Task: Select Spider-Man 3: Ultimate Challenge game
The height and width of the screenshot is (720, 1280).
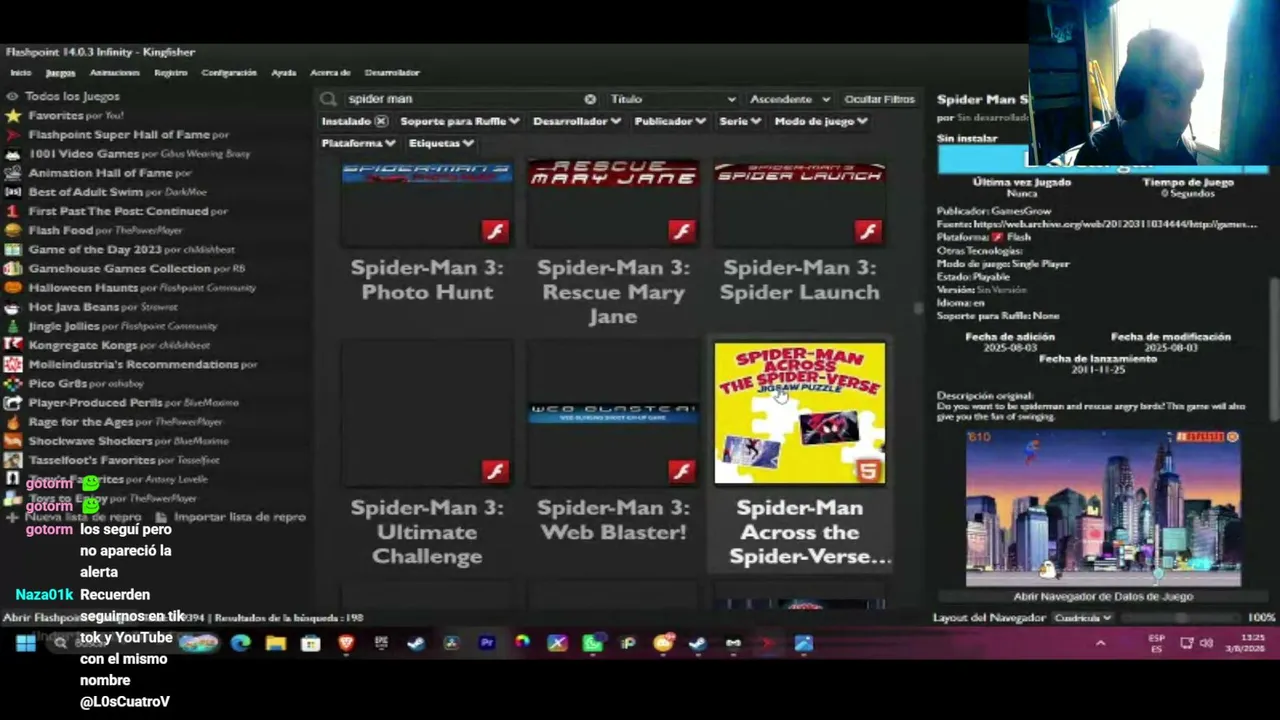Action: pyautogui.click(x=427, y=454)
